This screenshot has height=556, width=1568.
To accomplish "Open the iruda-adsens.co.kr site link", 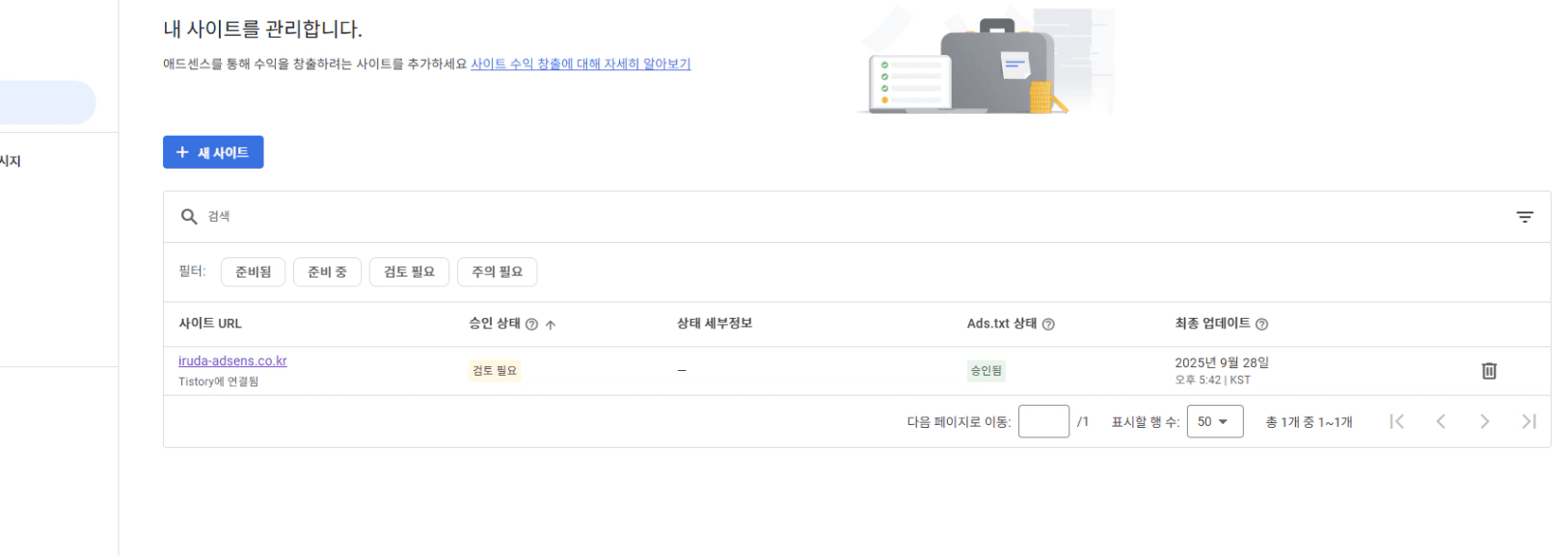I will pos(232,361).
